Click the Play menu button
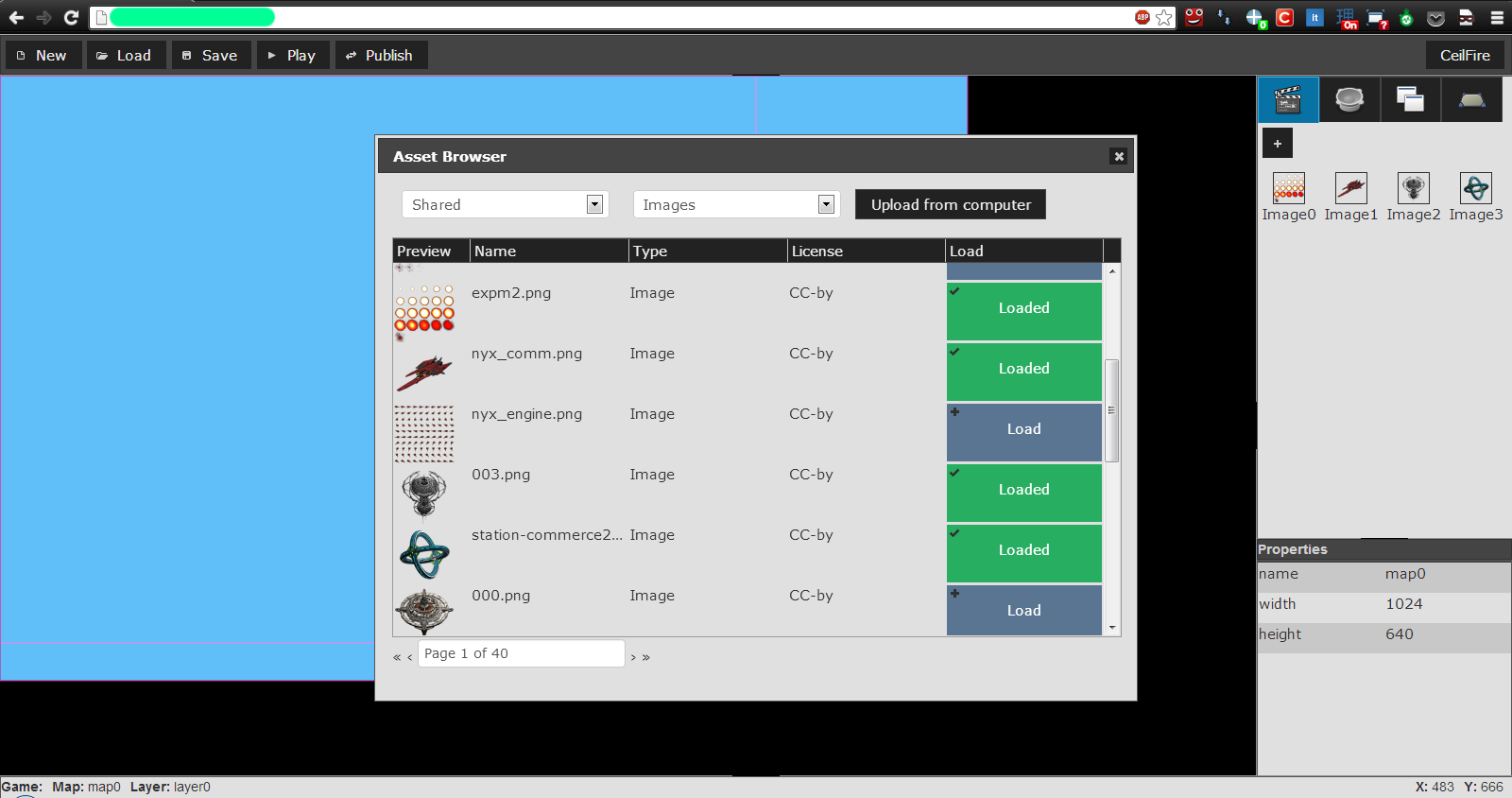This screenshot has height=798, width=1512. [292, 56]
